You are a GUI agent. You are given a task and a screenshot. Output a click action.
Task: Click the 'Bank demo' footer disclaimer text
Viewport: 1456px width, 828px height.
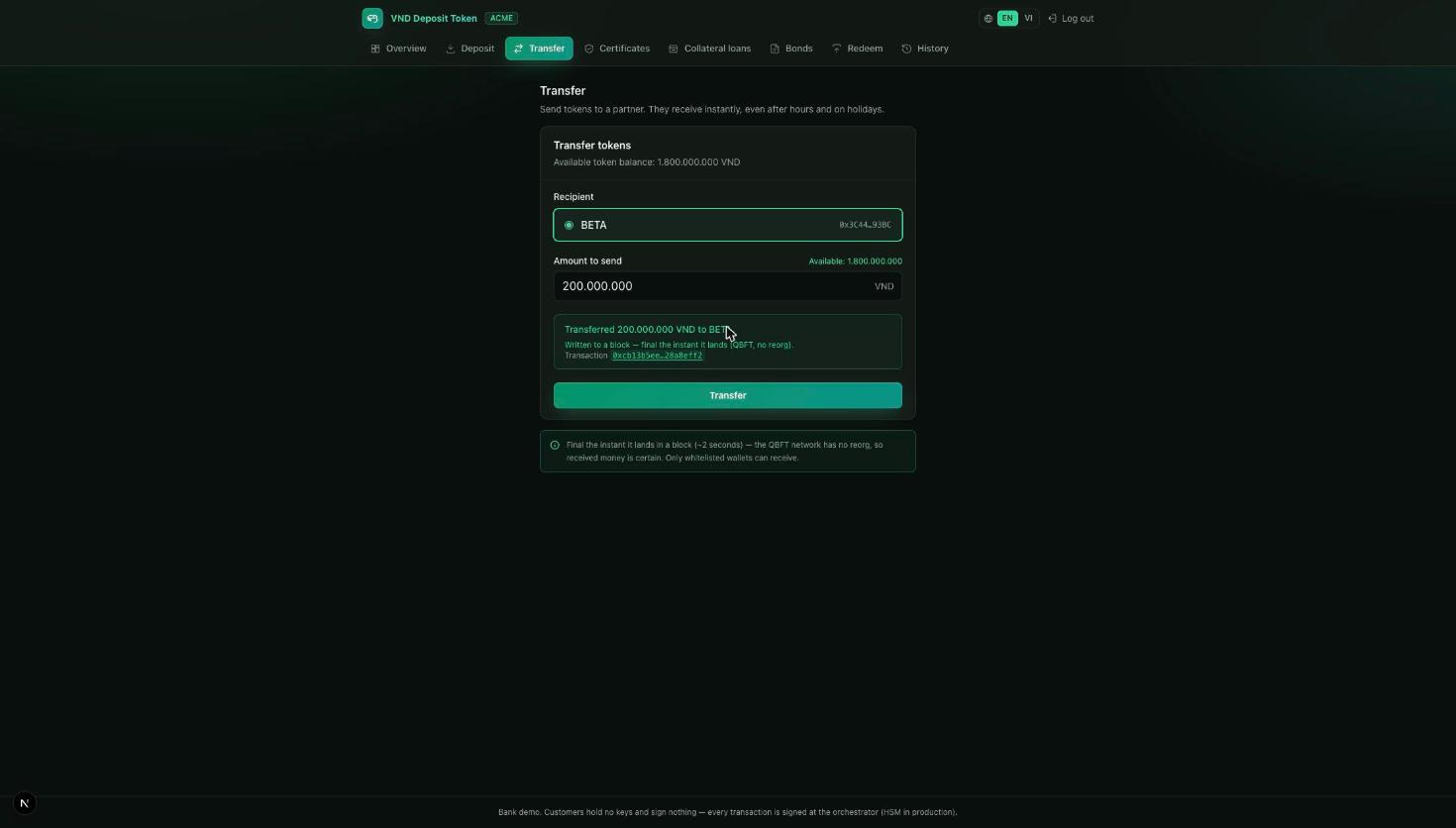[728, 812]
